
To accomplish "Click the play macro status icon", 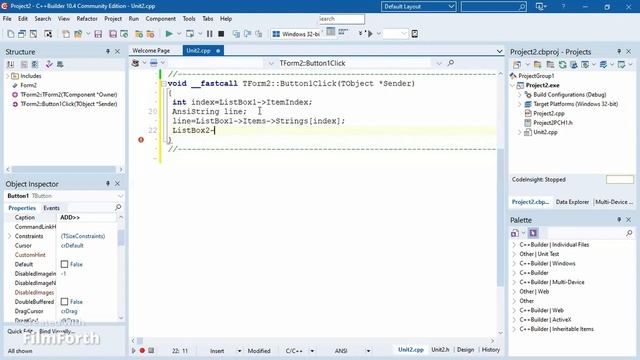I will (133, 350).
